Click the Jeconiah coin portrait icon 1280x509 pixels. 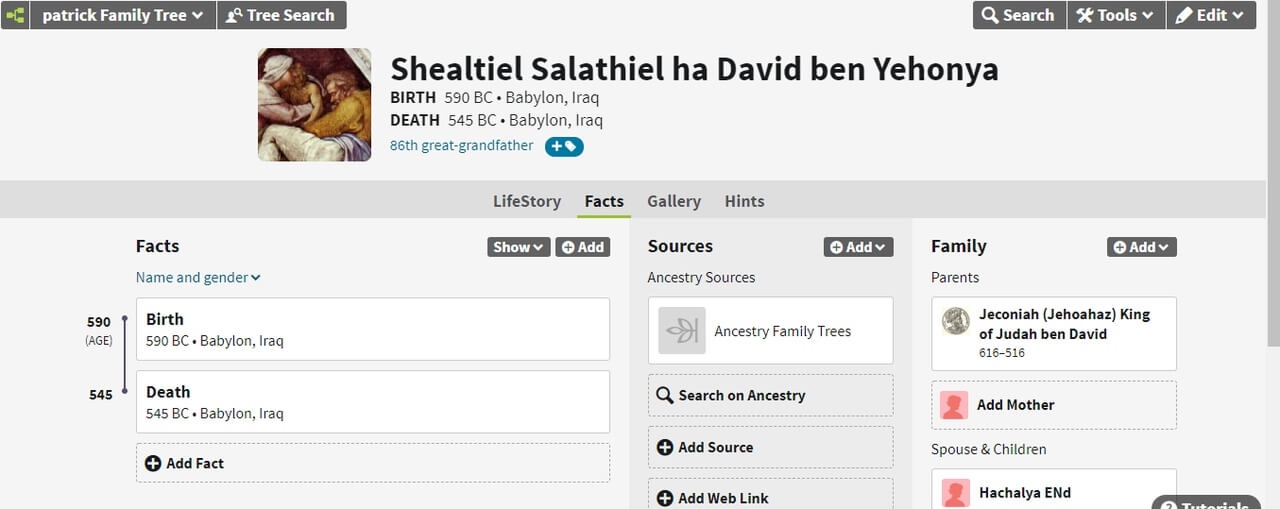pos(956,321)
